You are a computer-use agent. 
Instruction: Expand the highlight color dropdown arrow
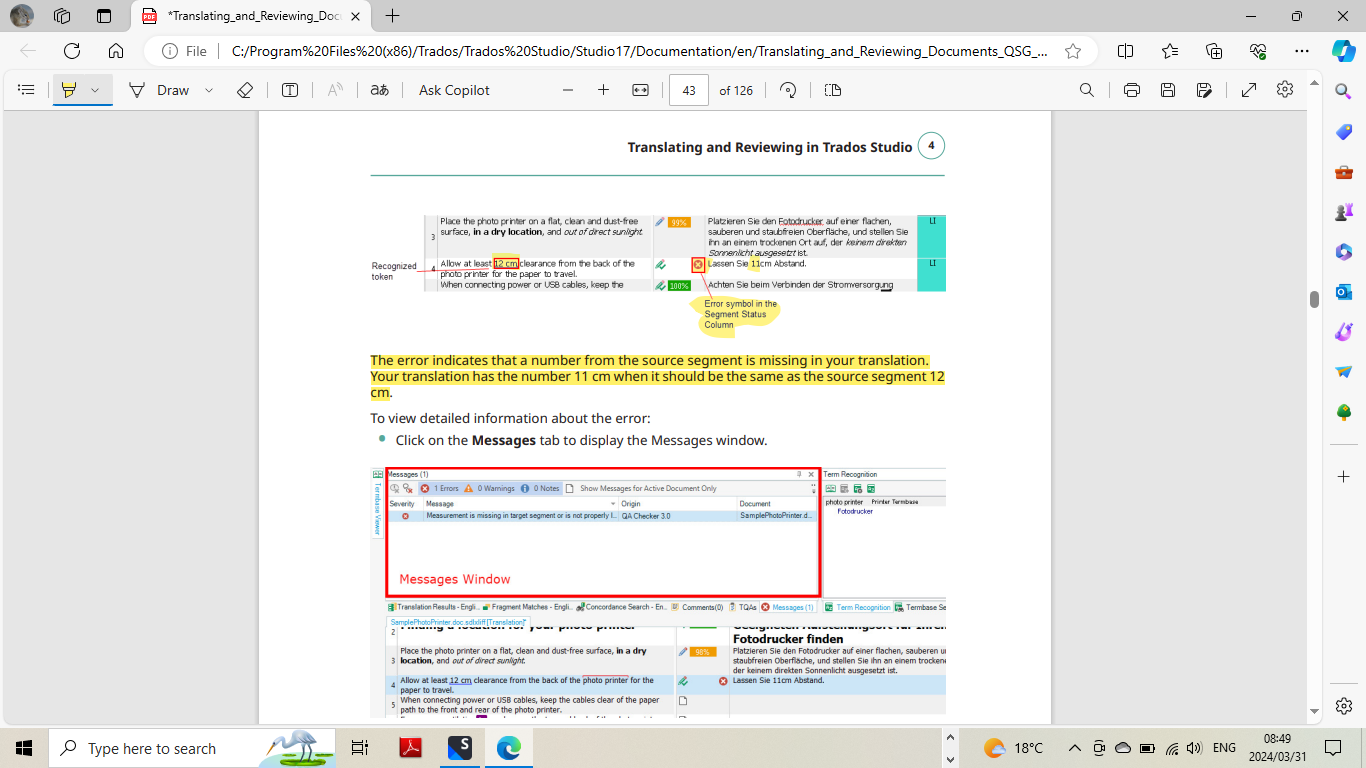[x=95, y=90]
